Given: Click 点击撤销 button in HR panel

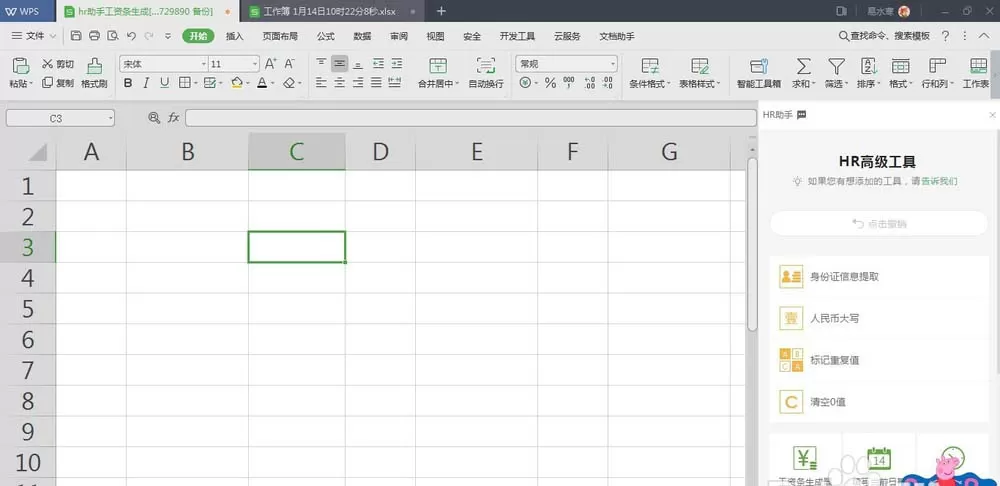Looking at the screenshot, I should click(879, 224).
